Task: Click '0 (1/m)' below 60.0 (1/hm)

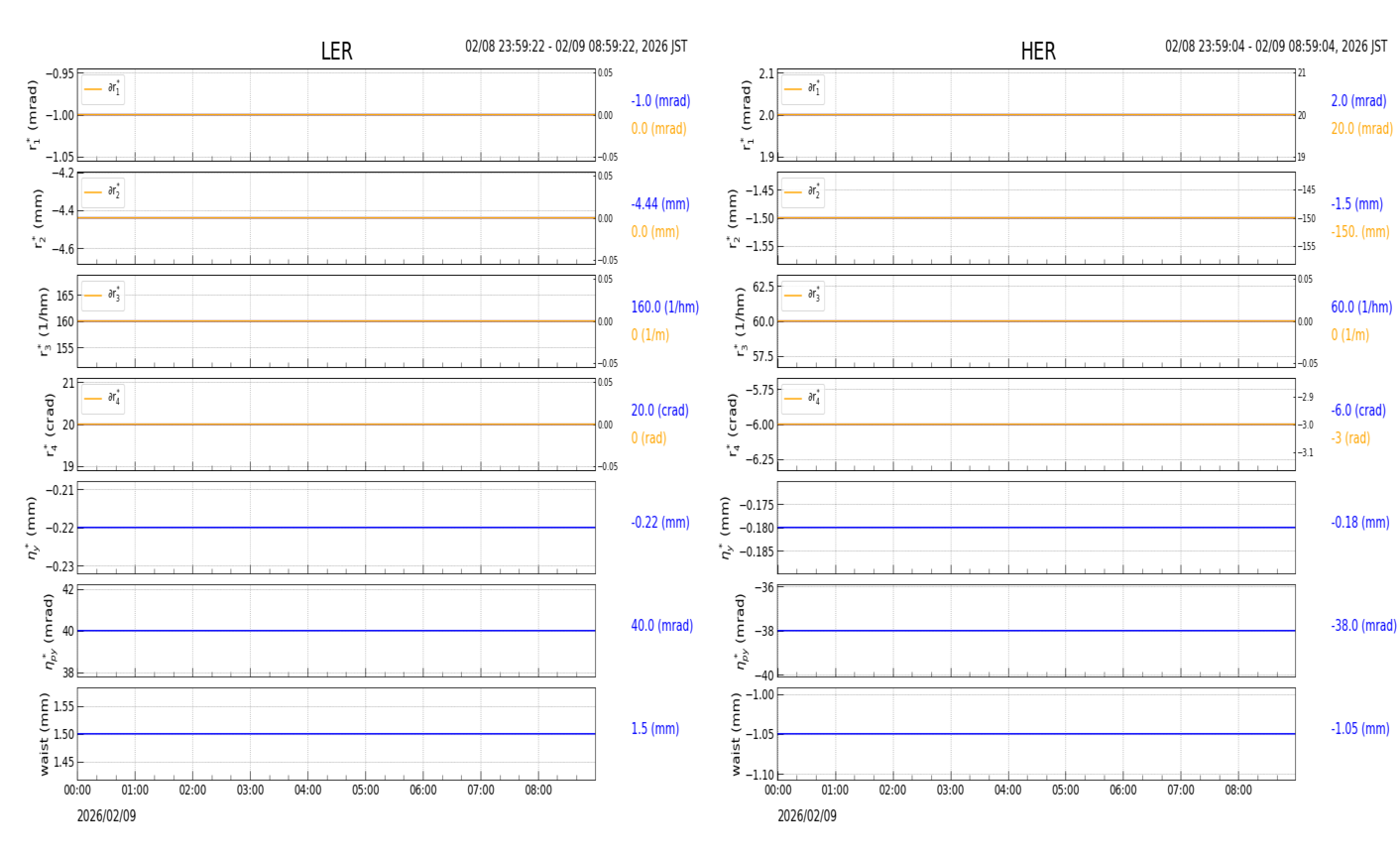Action: click(1349, 335)
